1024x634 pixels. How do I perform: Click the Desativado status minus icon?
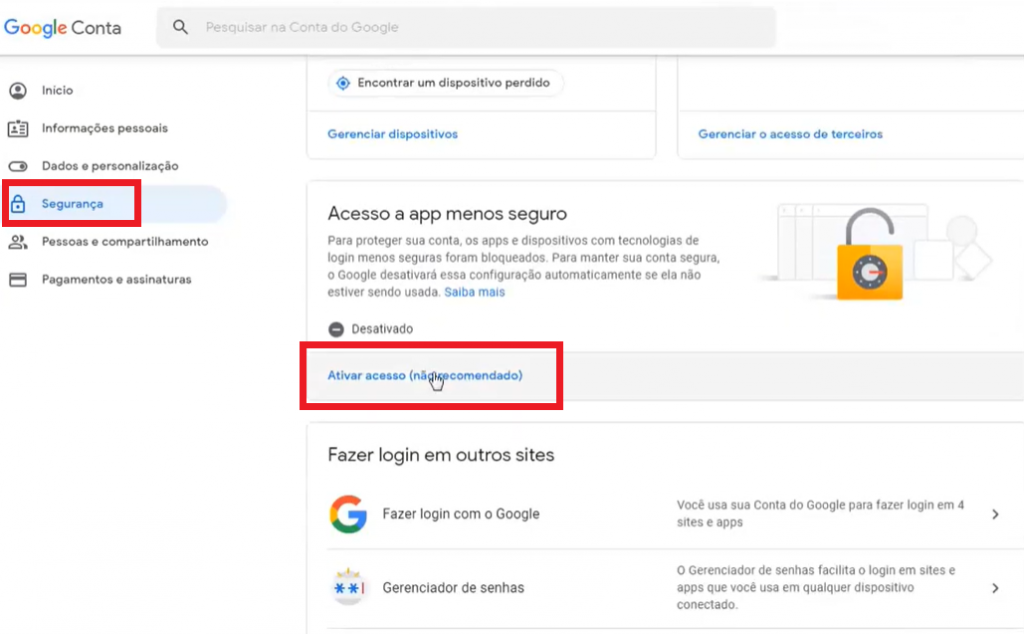(336, 329)
